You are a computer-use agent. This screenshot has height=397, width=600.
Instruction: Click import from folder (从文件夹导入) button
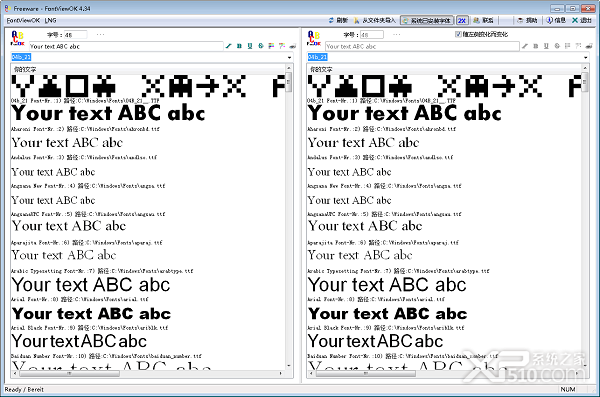click(x=375, y=20)
